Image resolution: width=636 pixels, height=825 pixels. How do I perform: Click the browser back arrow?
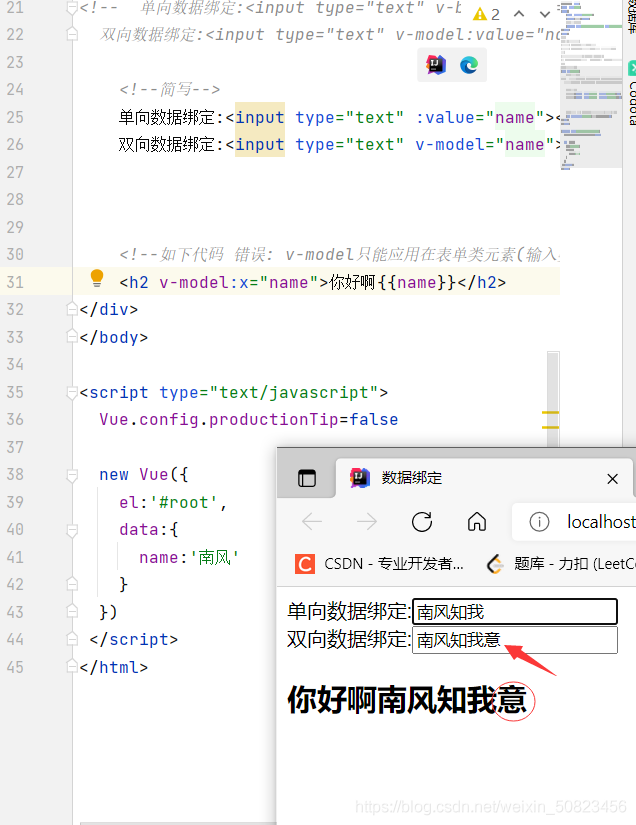(312, 522)
